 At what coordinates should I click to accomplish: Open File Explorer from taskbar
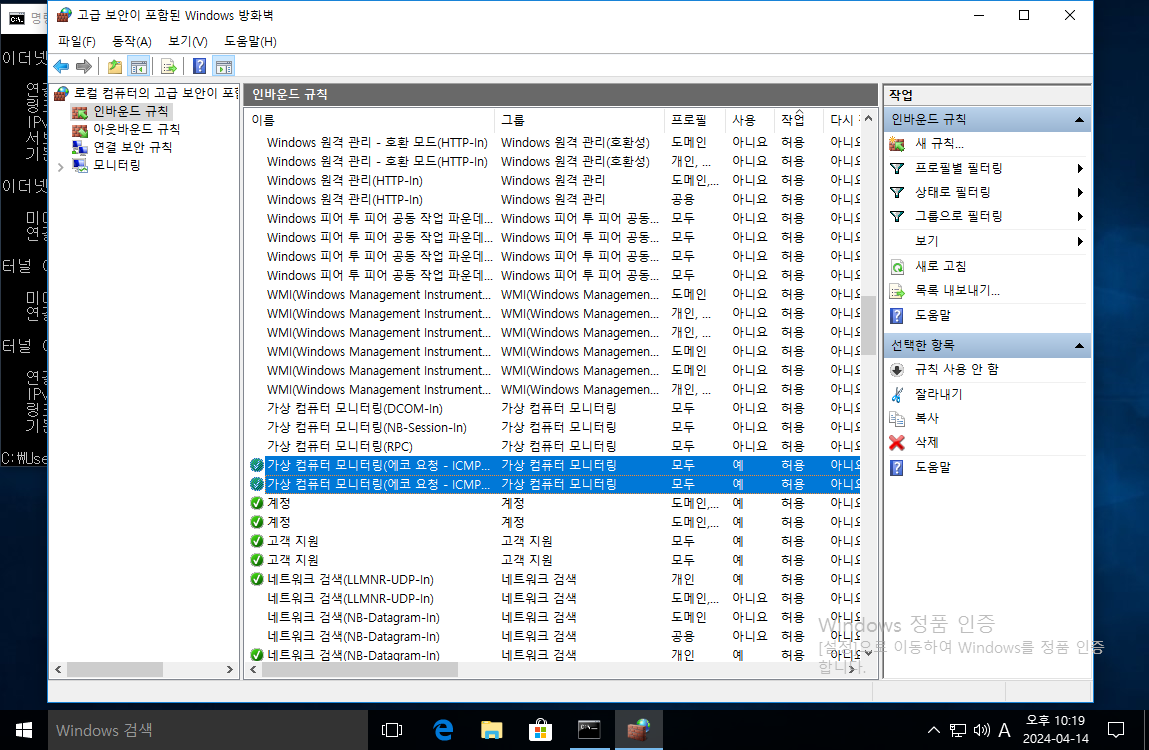point(491,730)
